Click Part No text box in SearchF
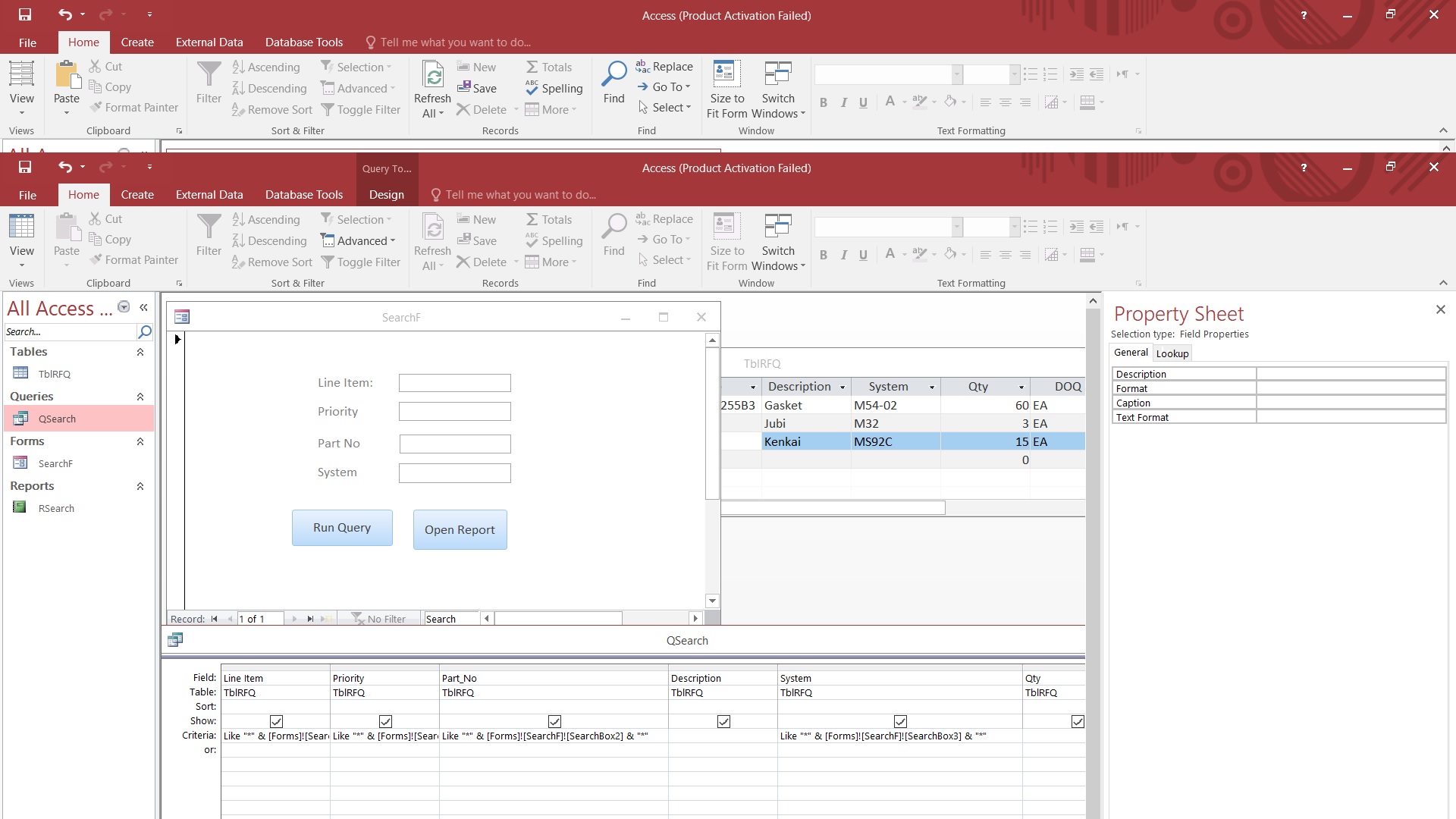This screenshot has height=819, width=1456. 455,444
